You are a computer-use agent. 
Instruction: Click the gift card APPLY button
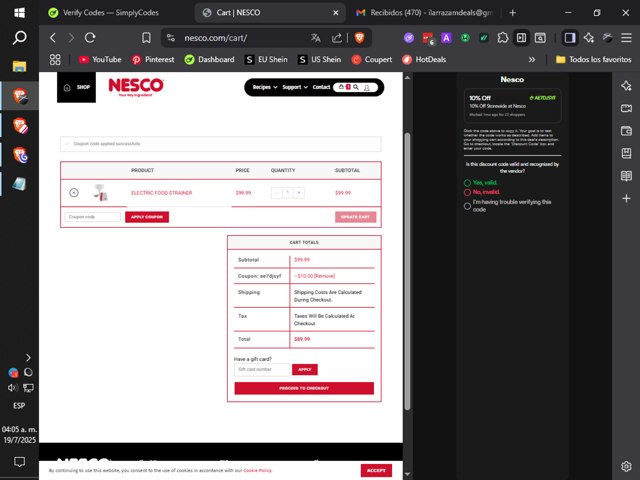(304, 369)
